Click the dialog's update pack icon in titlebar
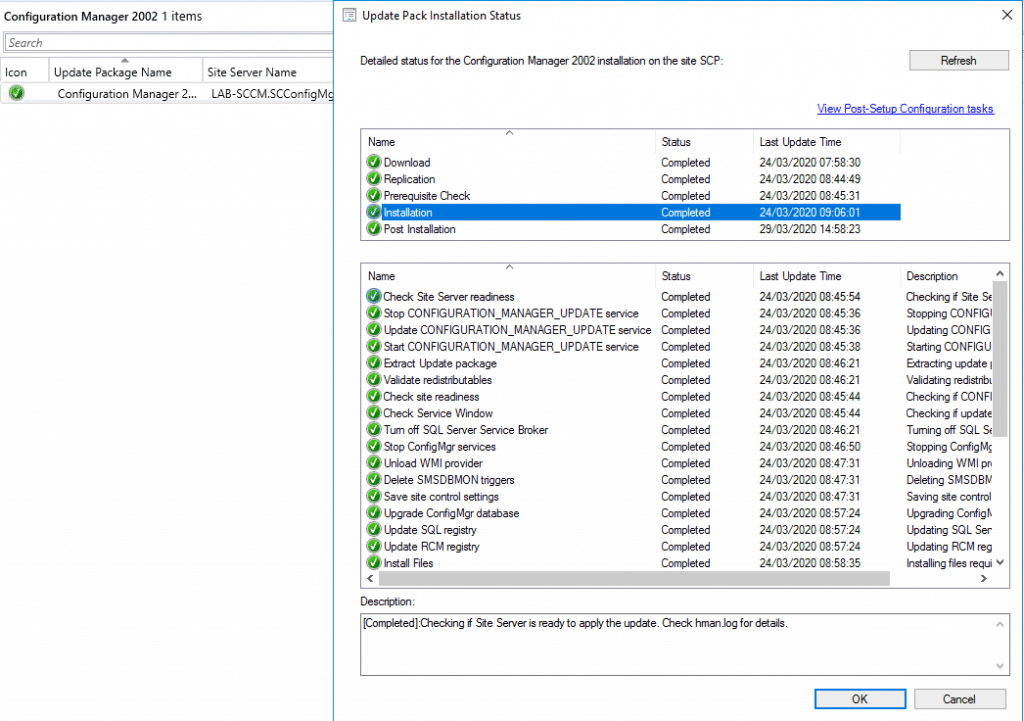Screen dimensions: 1024x721 [349, 15]
